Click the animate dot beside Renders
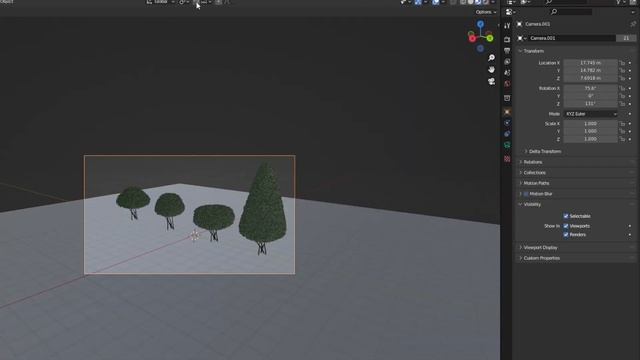640x360 pixels. coord(630,235)
